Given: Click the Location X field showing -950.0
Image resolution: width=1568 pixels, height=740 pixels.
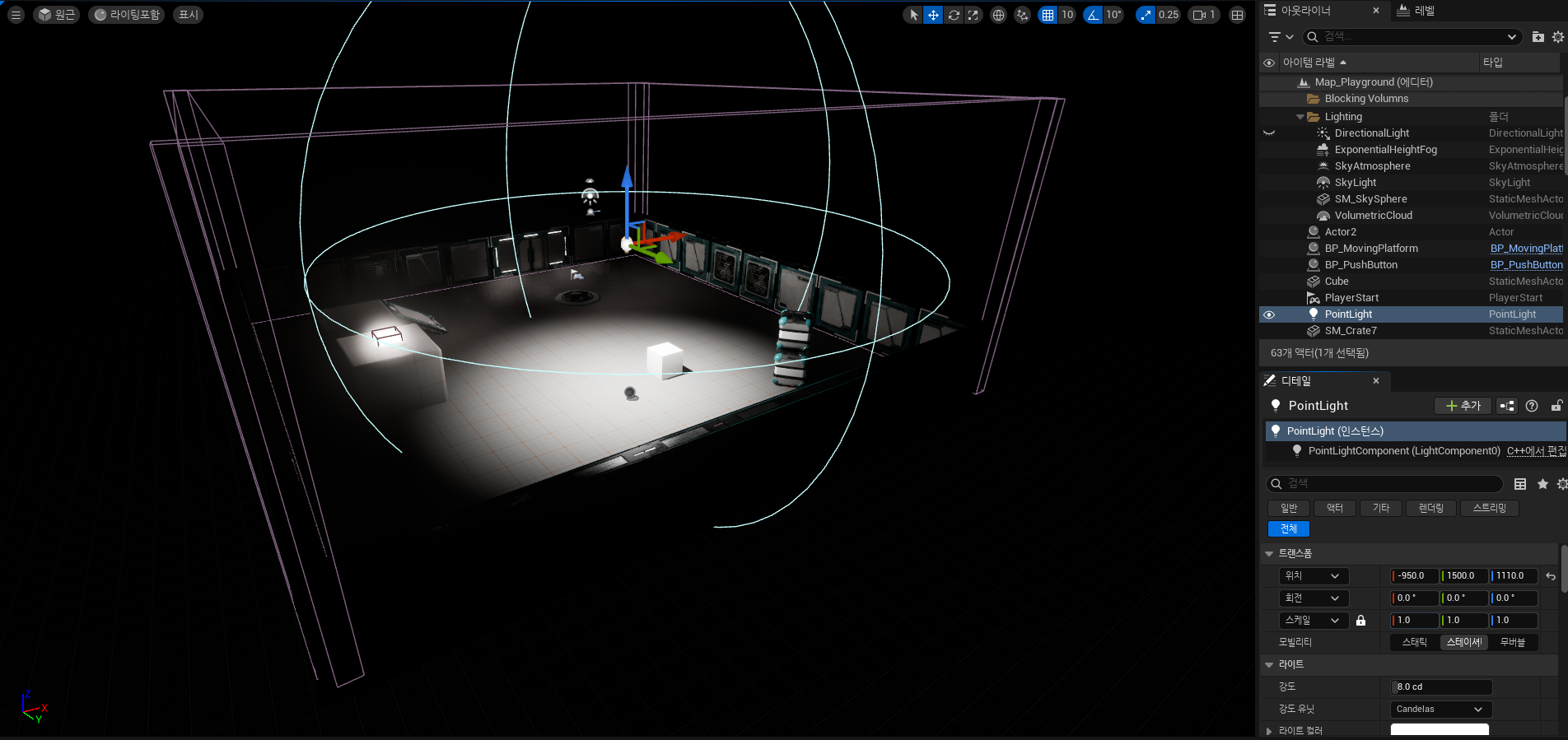Looking at the screenshot, I should [1415, 576].
